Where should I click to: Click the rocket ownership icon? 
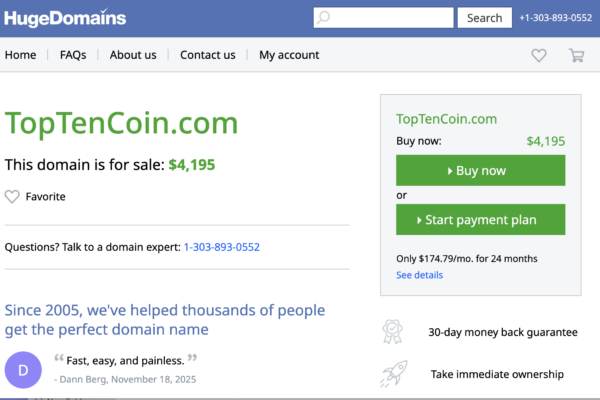394,374
